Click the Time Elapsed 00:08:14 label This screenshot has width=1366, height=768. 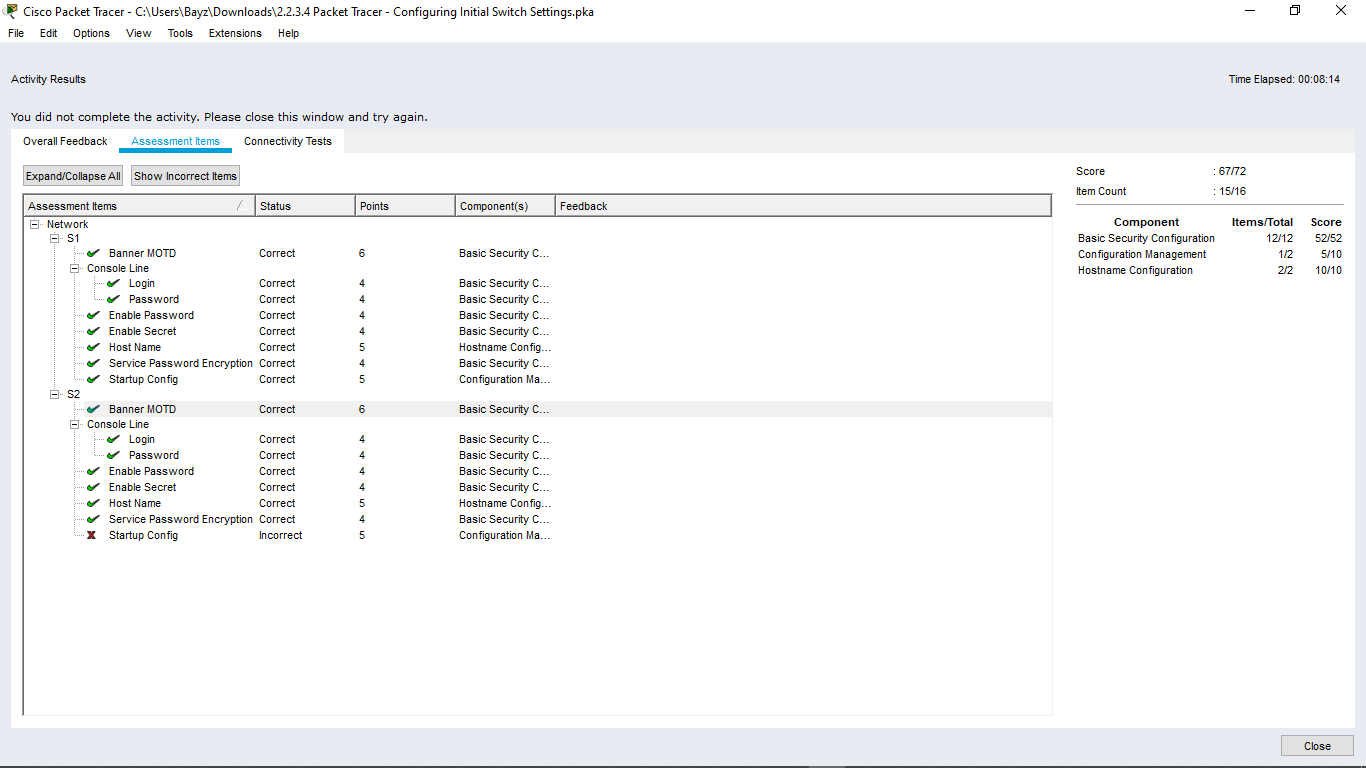point(1284,79)
